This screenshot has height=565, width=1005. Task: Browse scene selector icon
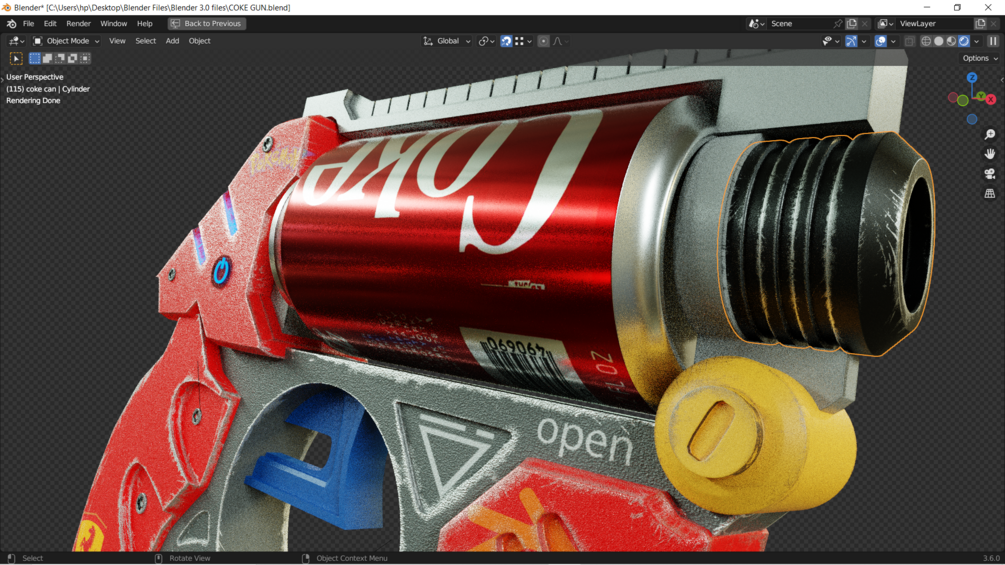756,24
